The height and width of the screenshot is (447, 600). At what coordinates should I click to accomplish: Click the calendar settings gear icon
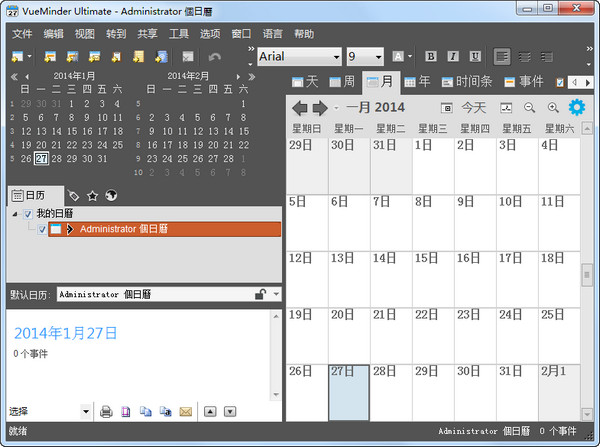coord(577,107)
